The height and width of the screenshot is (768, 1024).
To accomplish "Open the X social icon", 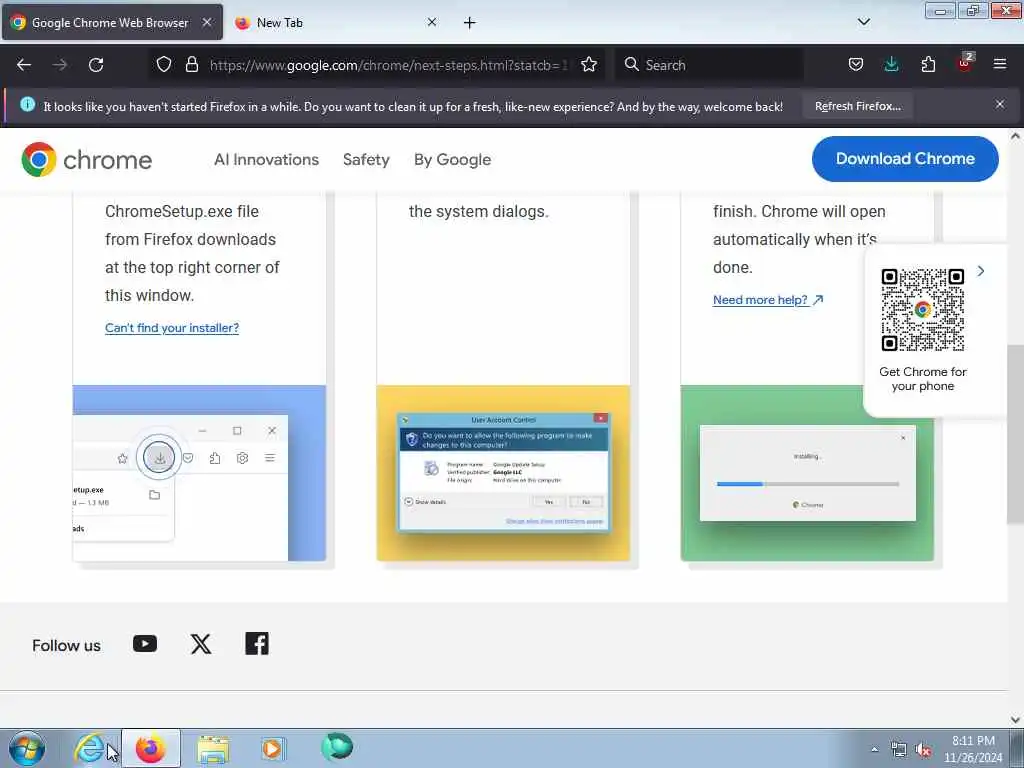I will (x=201, y=644).
